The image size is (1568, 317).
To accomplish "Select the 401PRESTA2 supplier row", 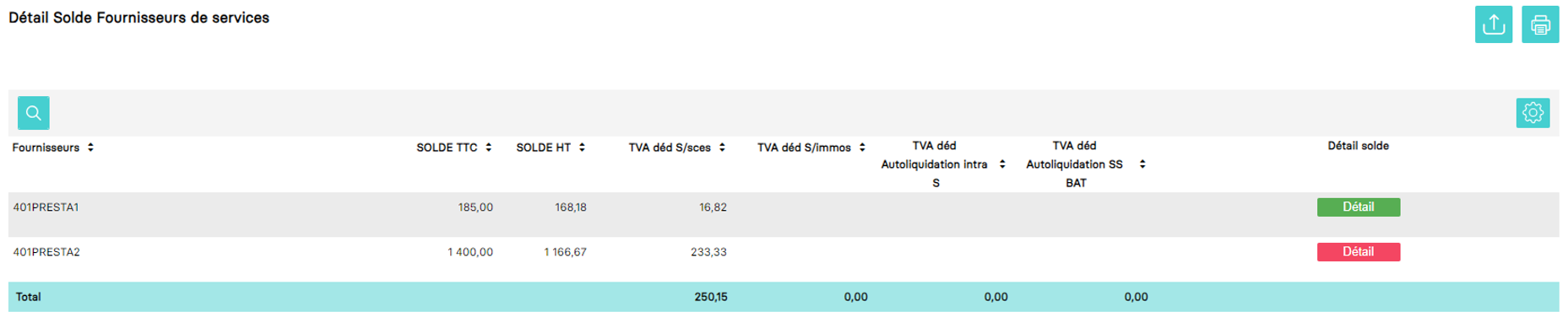I will tap(784, 259).
